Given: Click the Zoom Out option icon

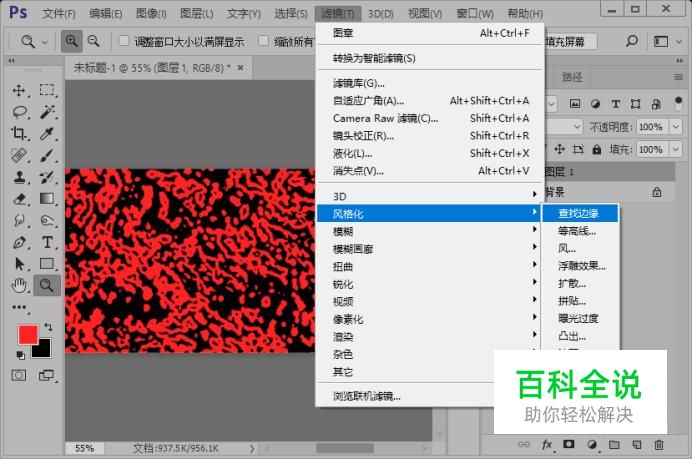Looking at the screenshot, I should click(94, 41).
